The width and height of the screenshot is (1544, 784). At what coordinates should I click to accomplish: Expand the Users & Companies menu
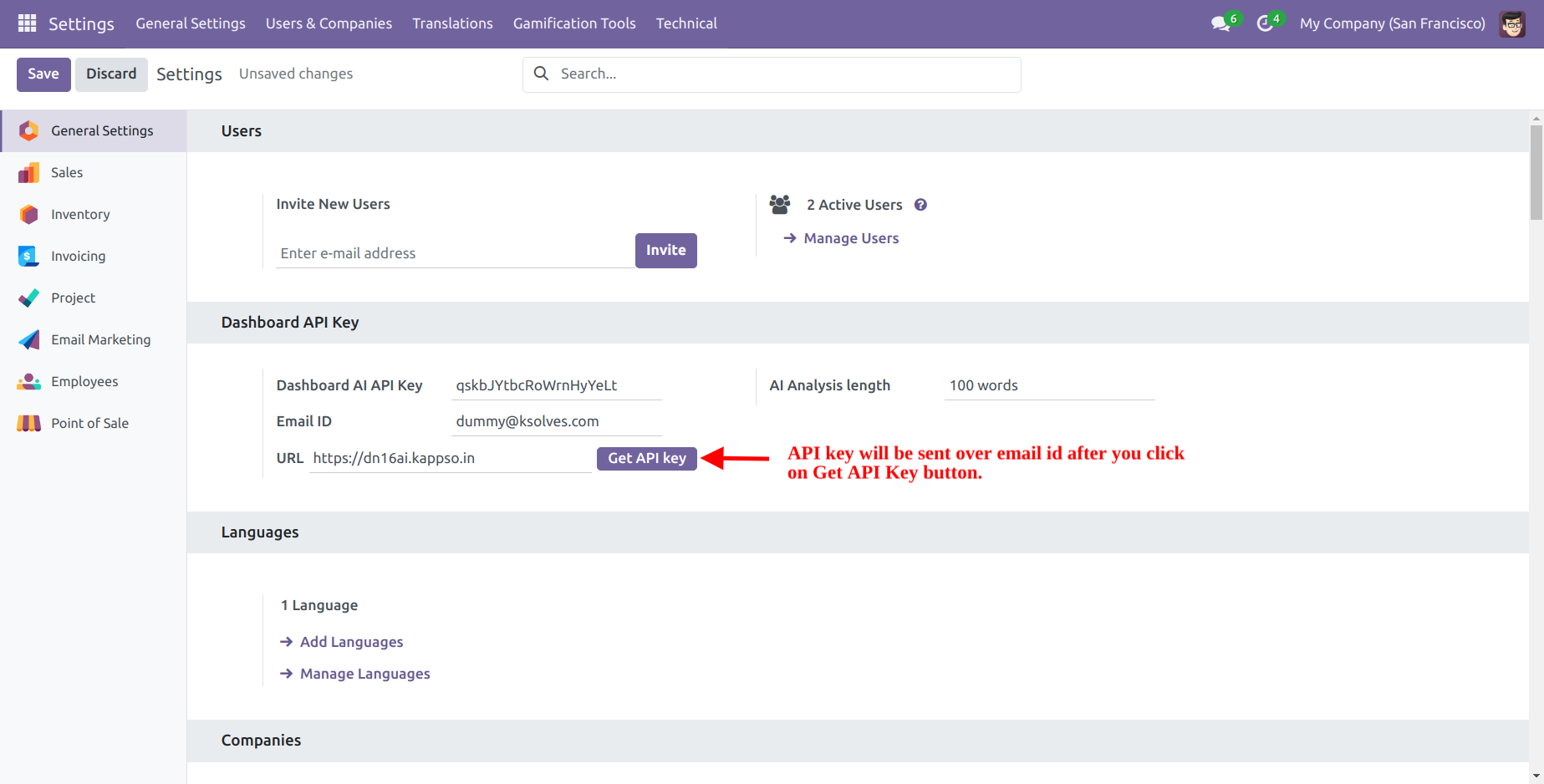coord(329,23)
